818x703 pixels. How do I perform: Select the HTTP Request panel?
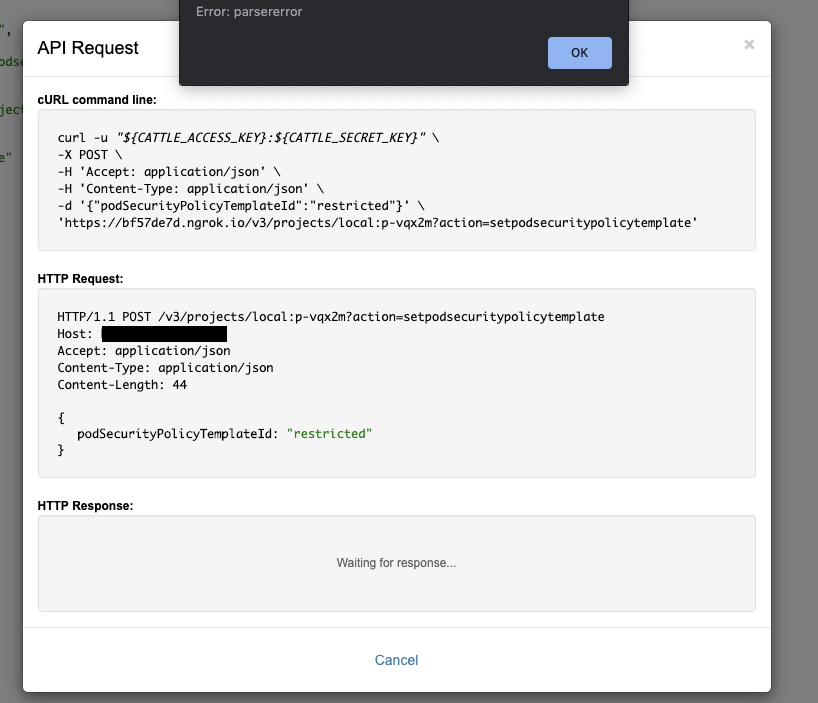(396, 383)
